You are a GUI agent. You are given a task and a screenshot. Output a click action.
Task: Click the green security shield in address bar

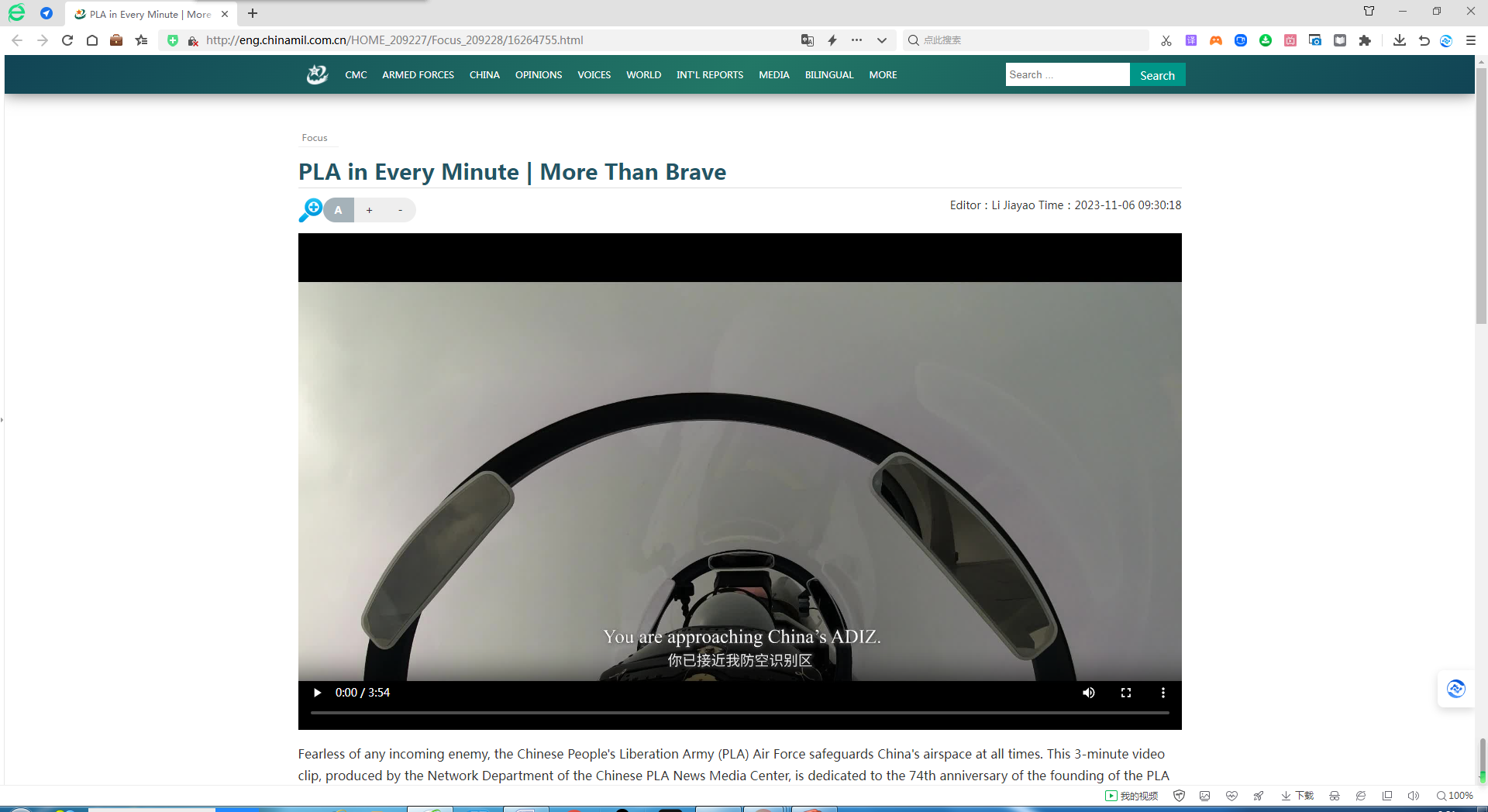point(173,40)
